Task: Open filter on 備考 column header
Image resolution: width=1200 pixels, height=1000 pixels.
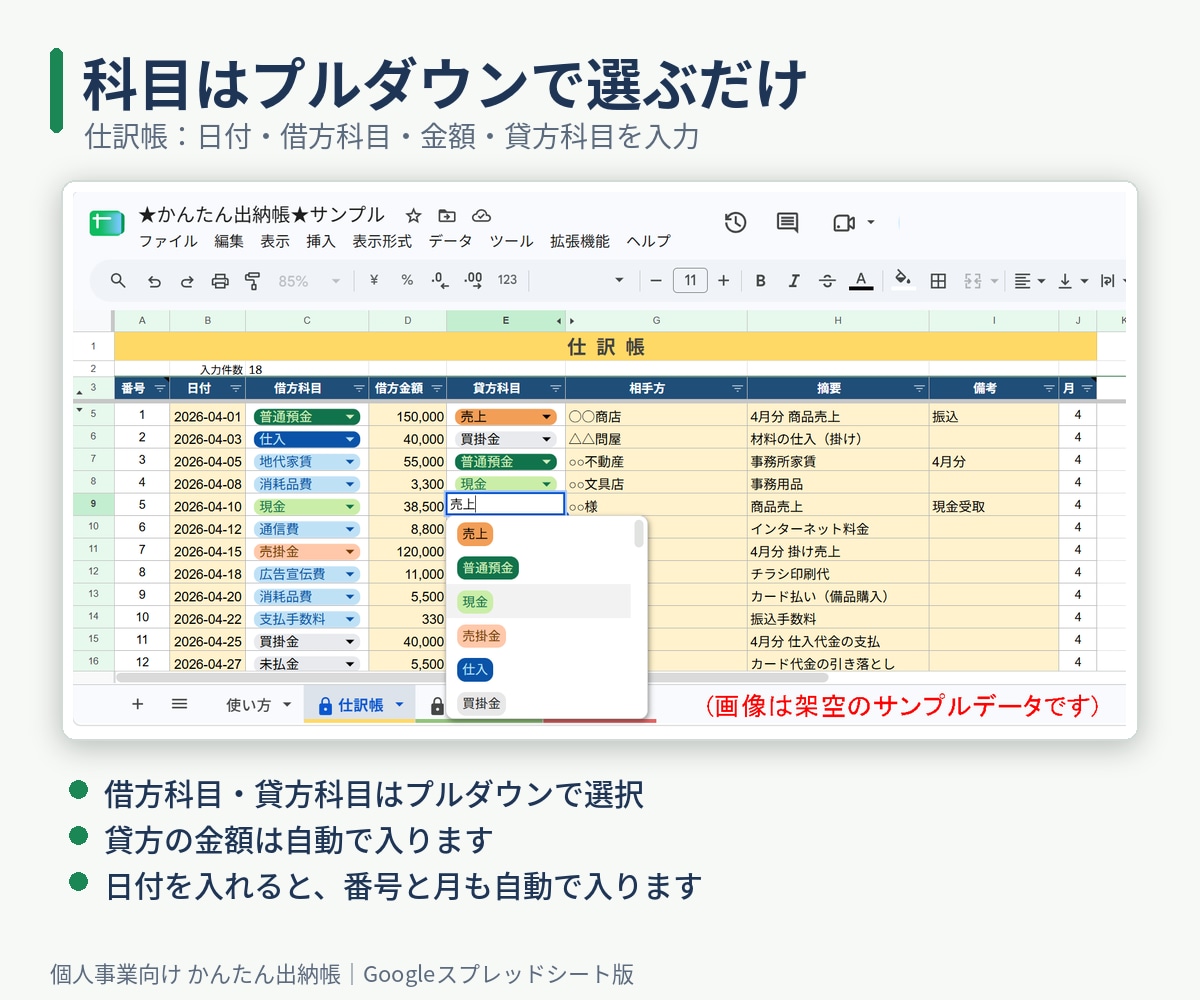Action: click(1049, 389)
